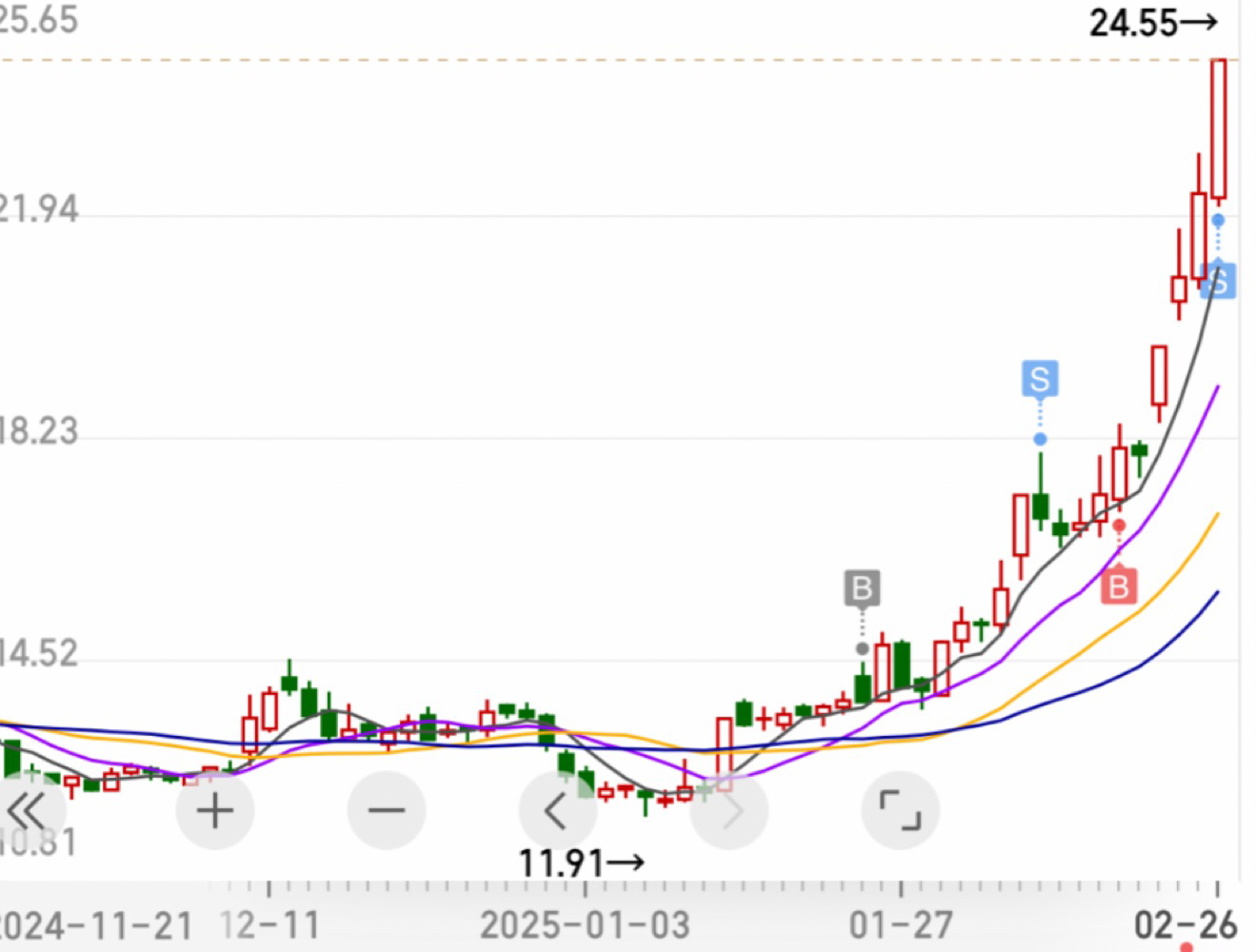Viewport: 1256px width, 952px height.
Task: Click the 21.94 price axis label
Action: tap(39, 210)
